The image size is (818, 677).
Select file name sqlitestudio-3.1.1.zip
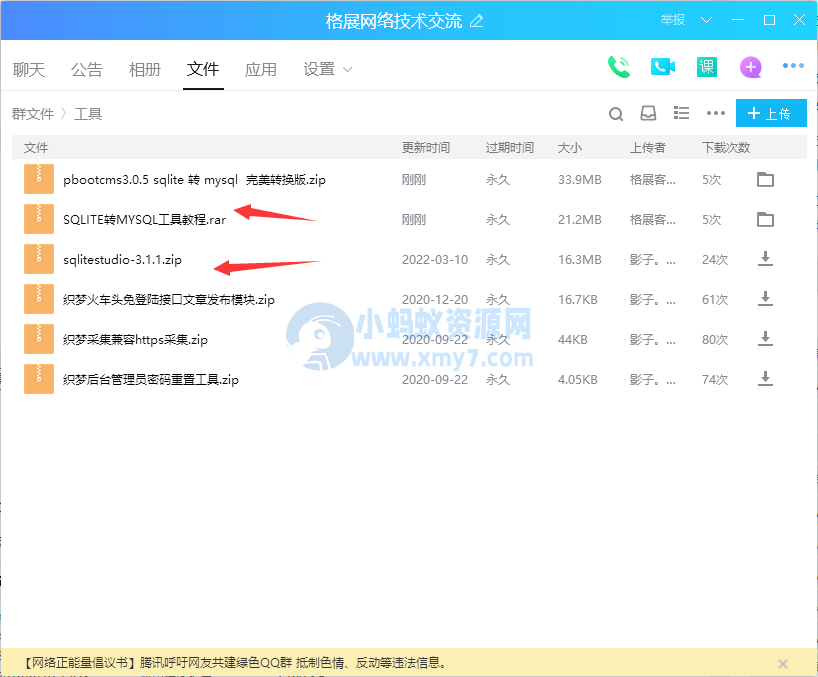(x=122, y=260)
